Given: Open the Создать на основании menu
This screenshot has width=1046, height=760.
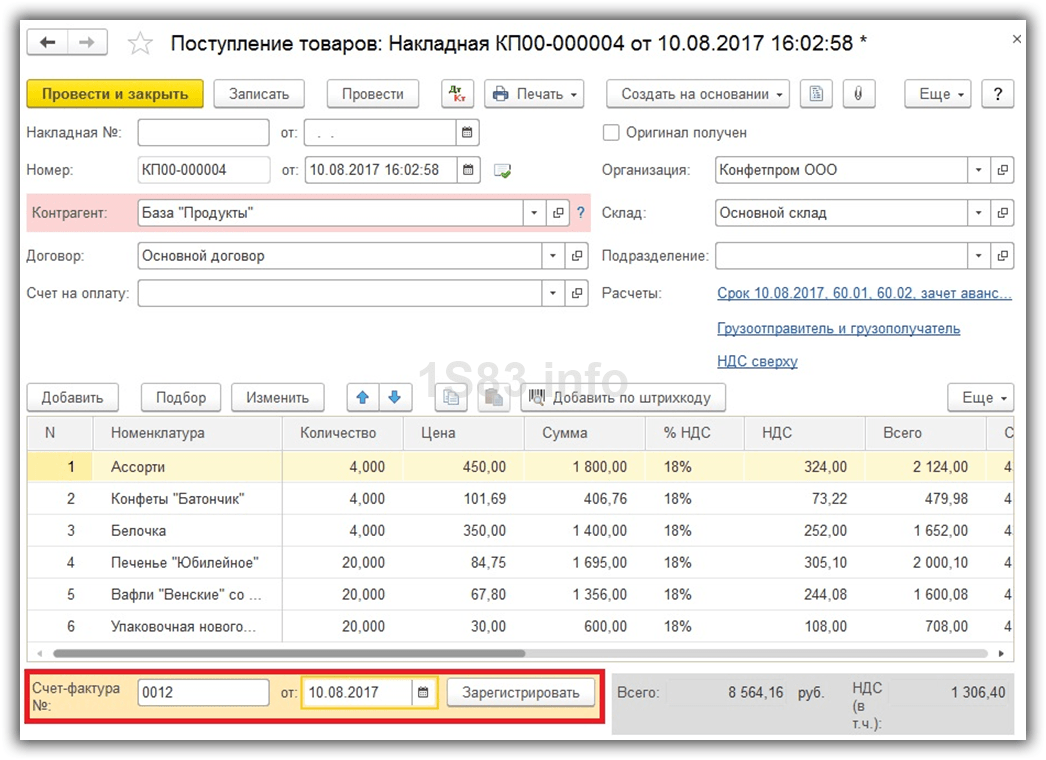Looking at the screenshot, I should (697, 94).
